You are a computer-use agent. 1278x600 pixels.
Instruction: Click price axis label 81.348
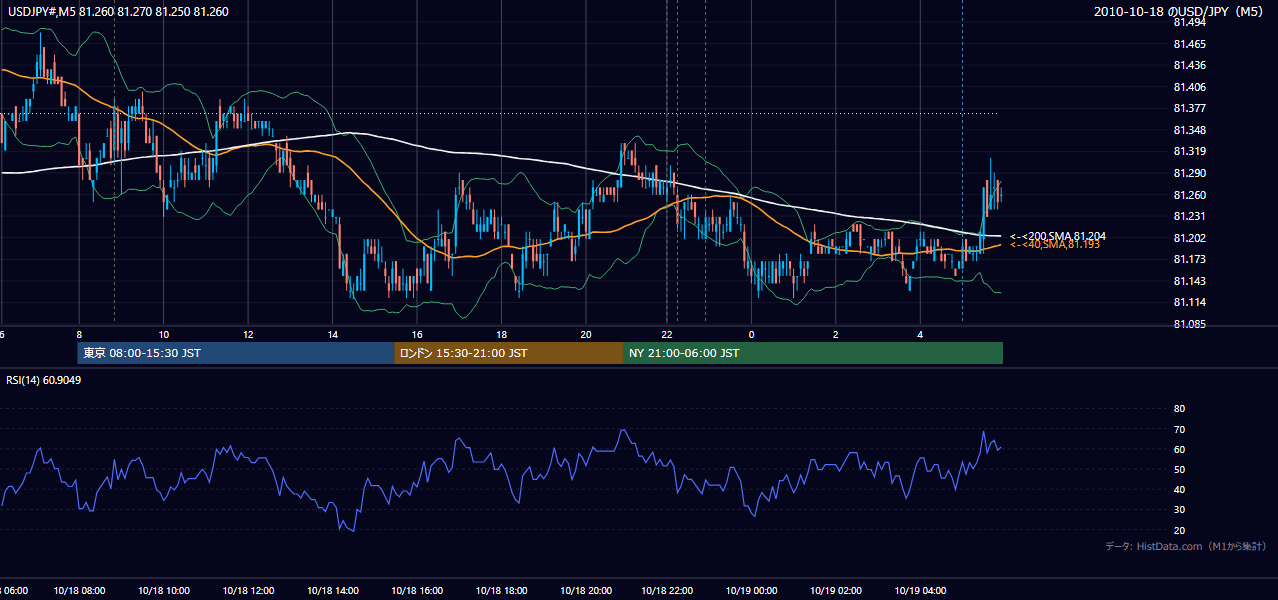pos(1189,130)
